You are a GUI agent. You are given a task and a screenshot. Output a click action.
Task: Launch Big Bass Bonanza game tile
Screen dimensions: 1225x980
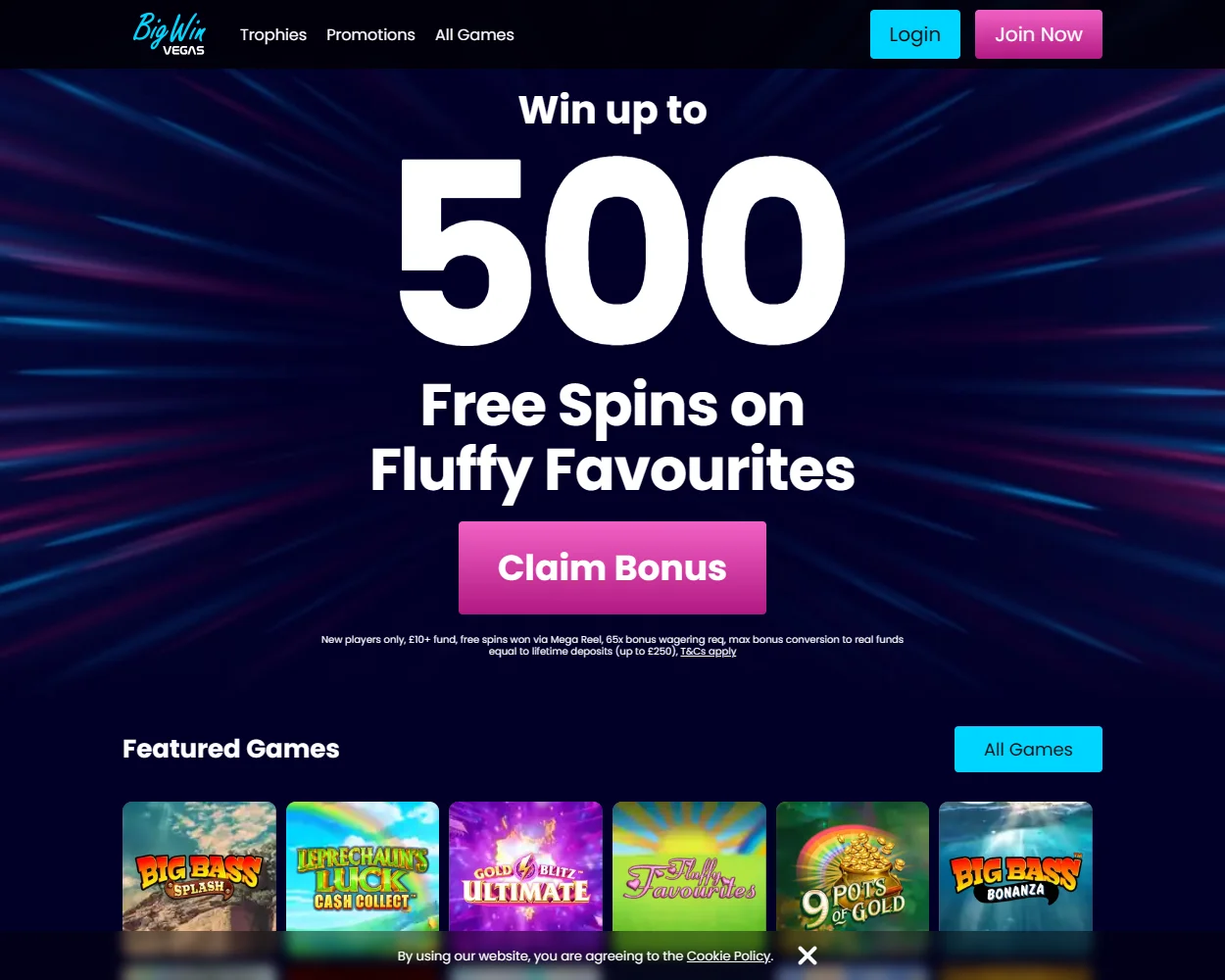(1015, 866)
